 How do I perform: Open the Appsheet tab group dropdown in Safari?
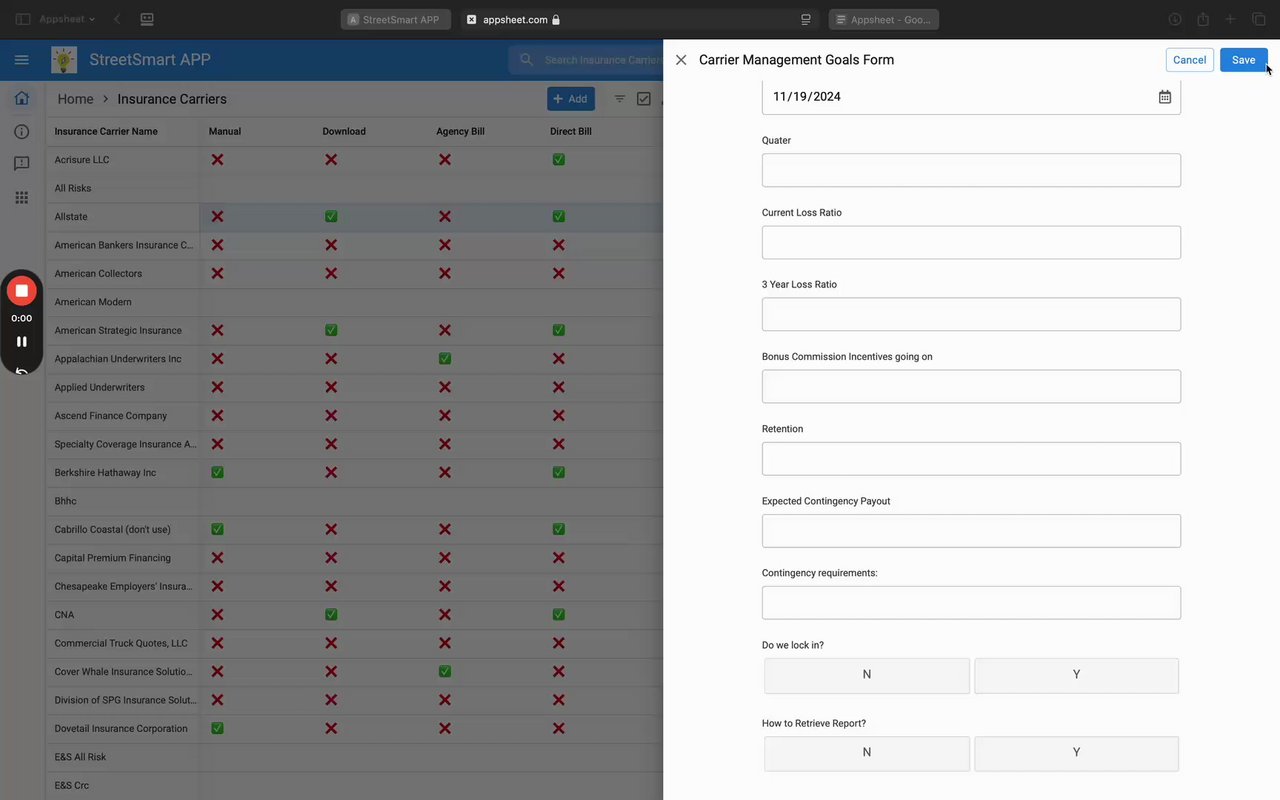tap(68, 19)
